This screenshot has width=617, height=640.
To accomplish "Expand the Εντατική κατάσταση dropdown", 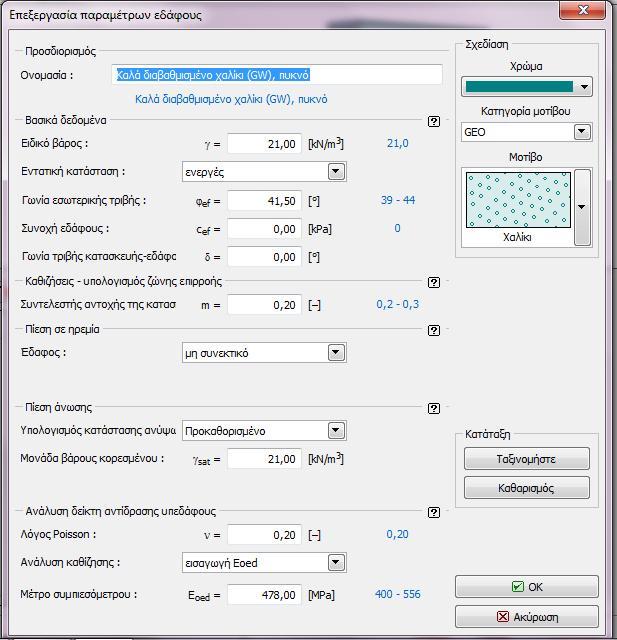I will pos(336,171).
